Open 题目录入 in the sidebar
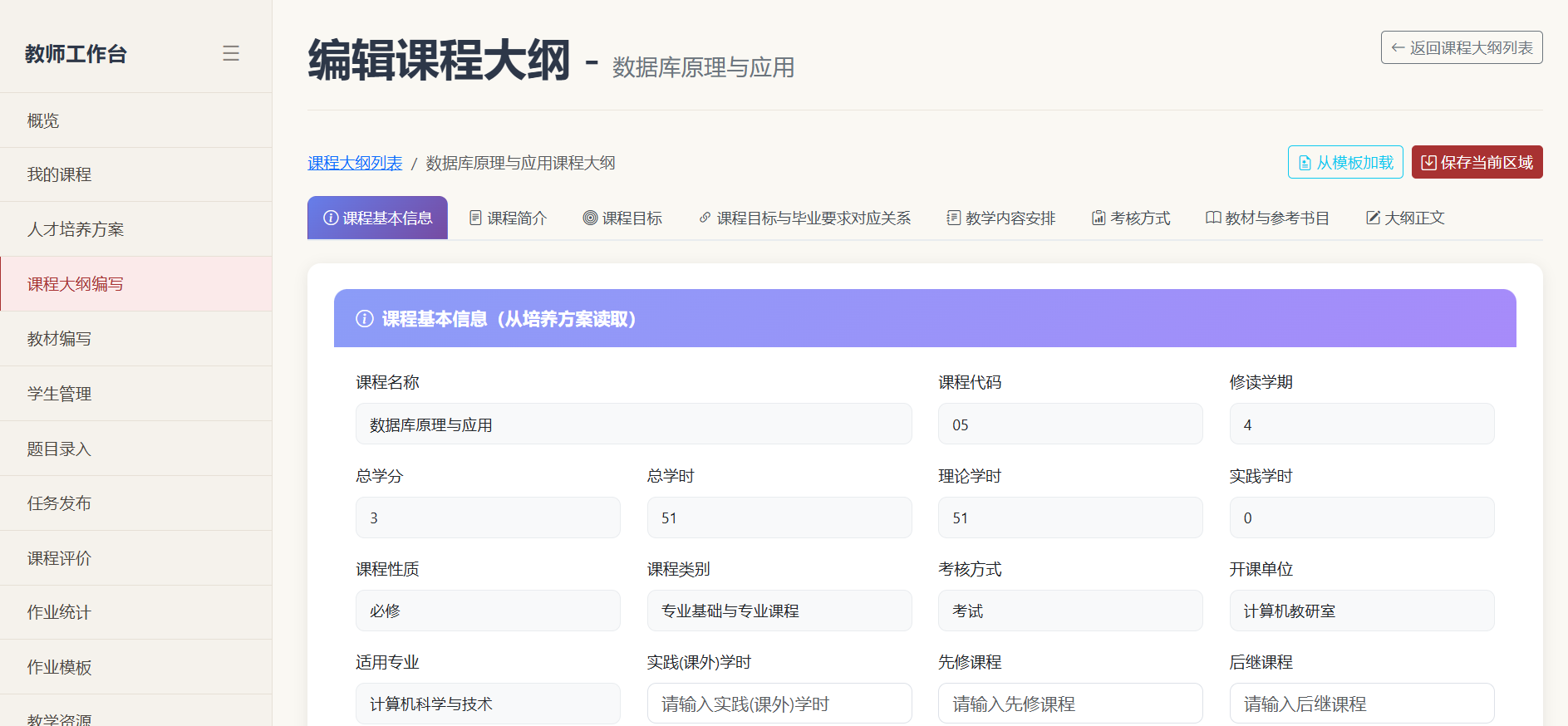 [136, 449]
